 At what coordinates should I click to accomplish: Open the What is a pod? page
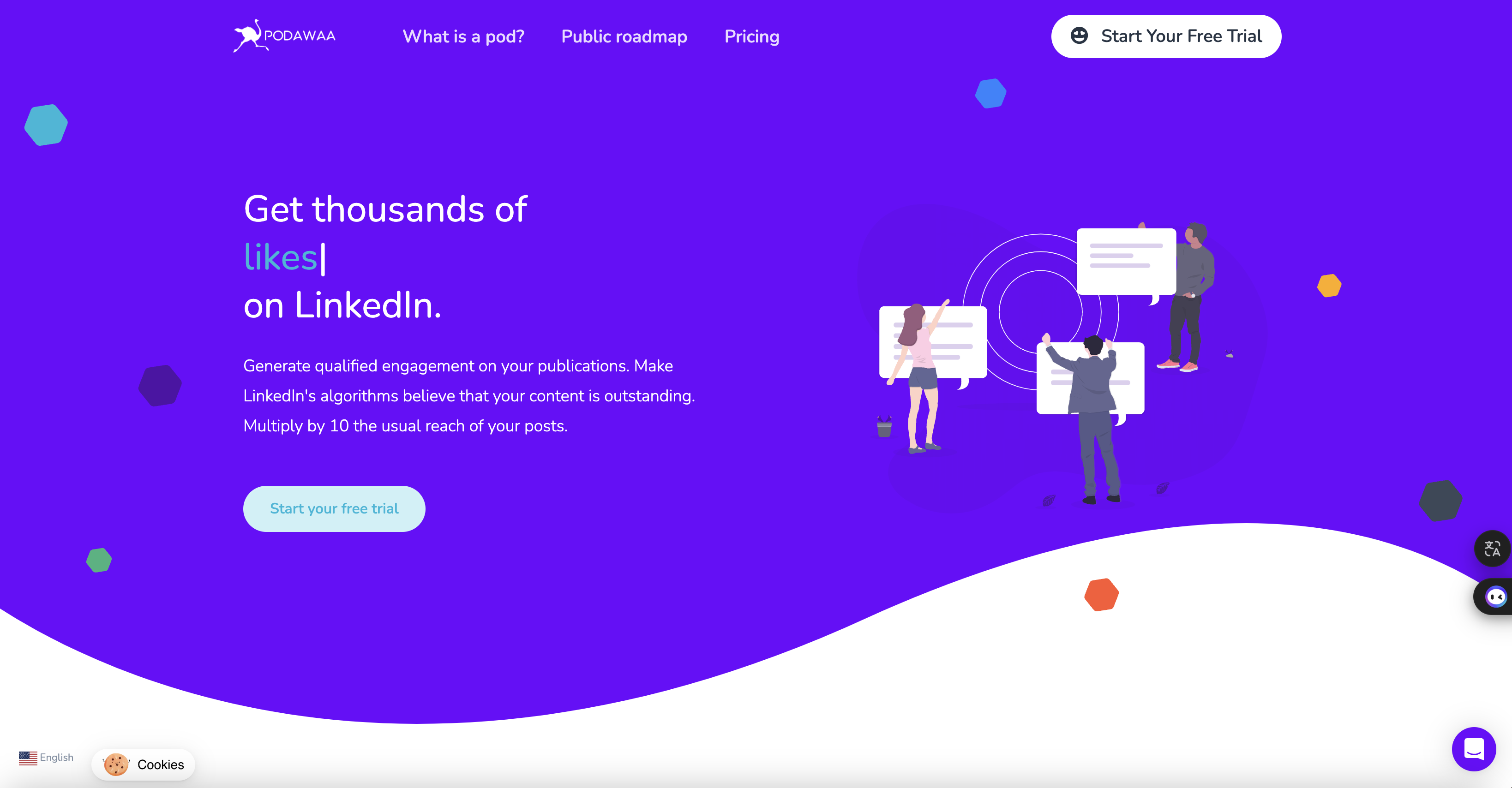[x=463, y=36]
